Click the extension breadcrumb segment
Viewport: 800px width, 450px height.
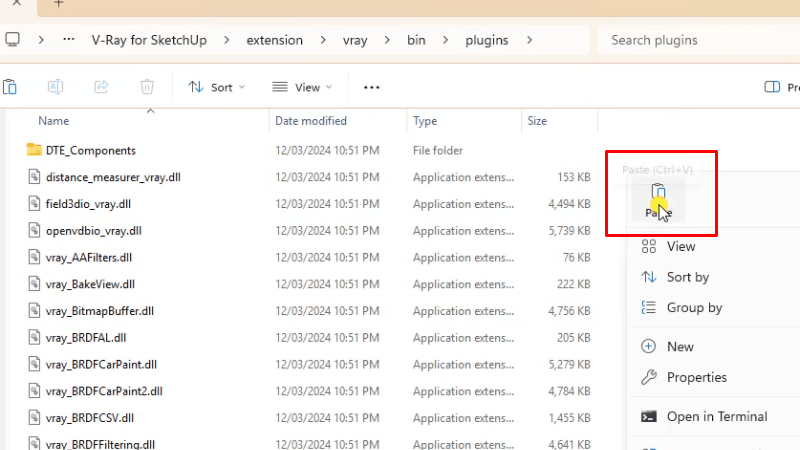click(x=275, y=40)
